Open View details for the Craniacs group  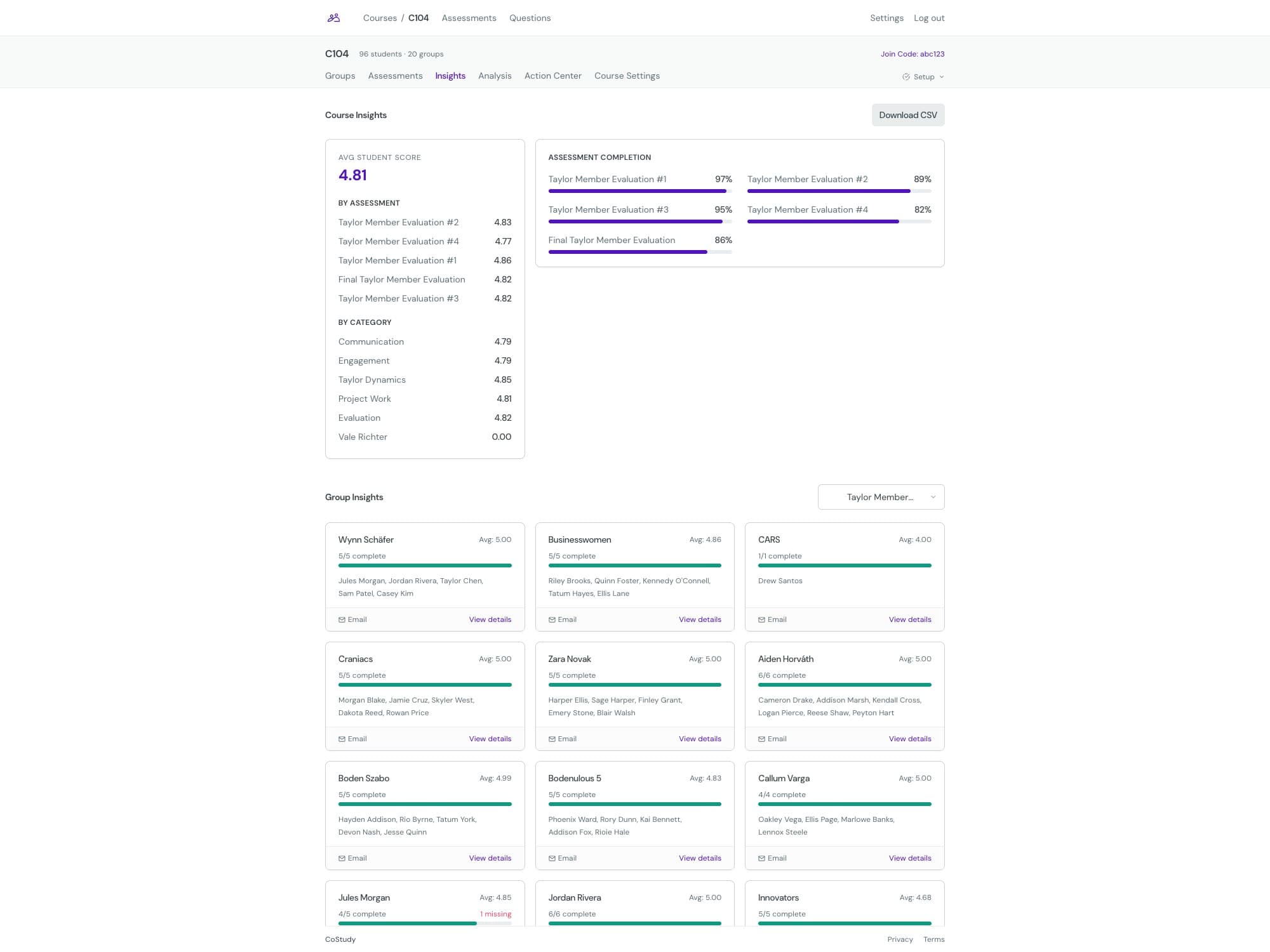[x=490, y=739]
